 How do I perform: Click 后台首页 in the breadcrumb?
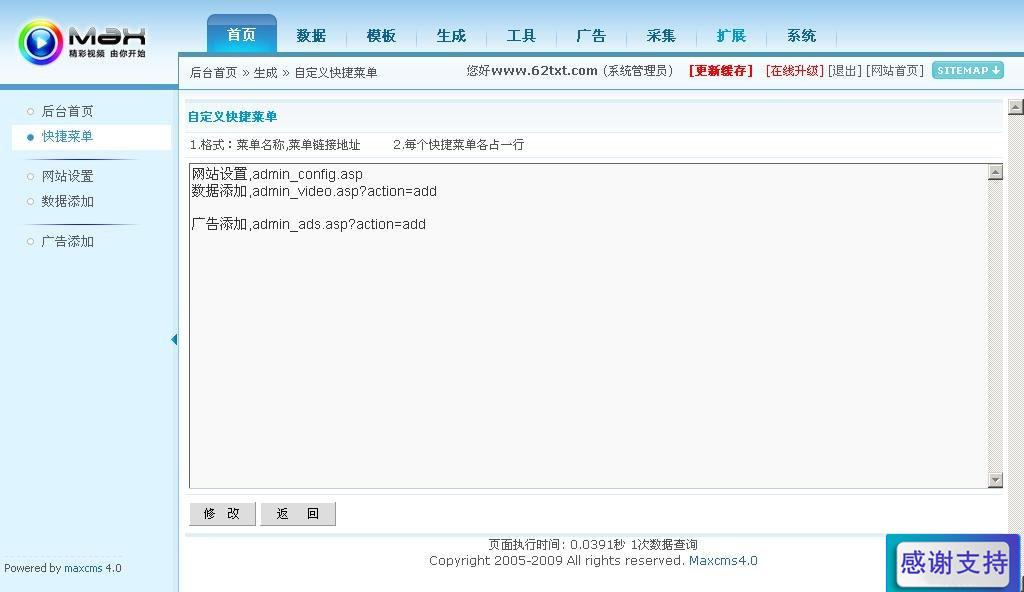[214, 73]
